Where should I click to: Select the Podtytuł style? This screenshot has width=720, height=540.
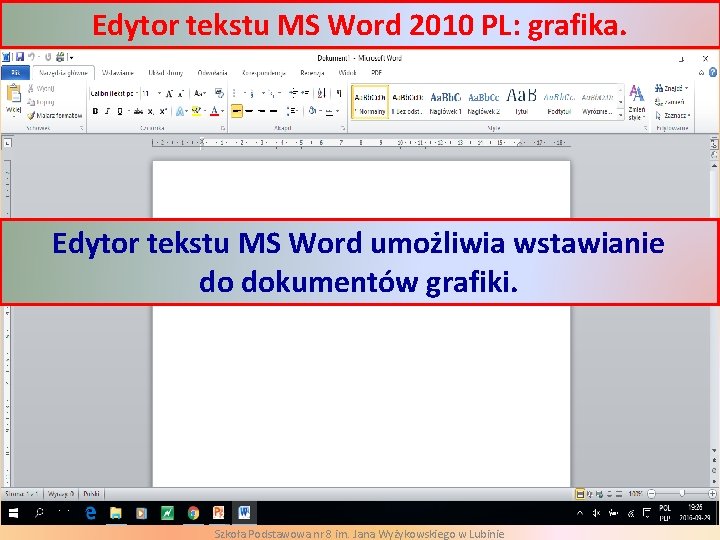(559, 102)
